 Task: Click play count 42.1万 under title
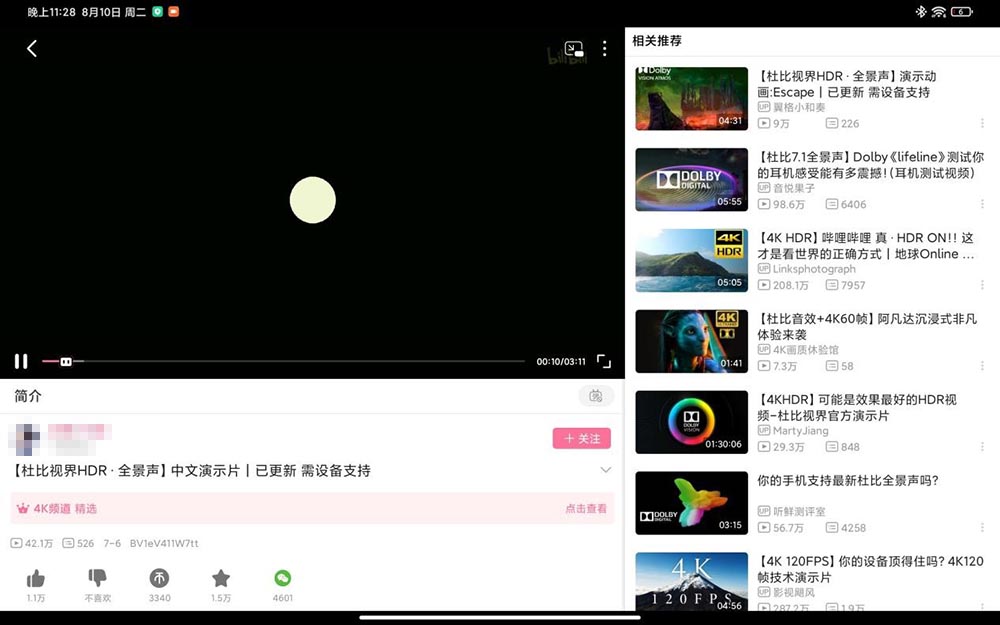(x=32, y=543)
